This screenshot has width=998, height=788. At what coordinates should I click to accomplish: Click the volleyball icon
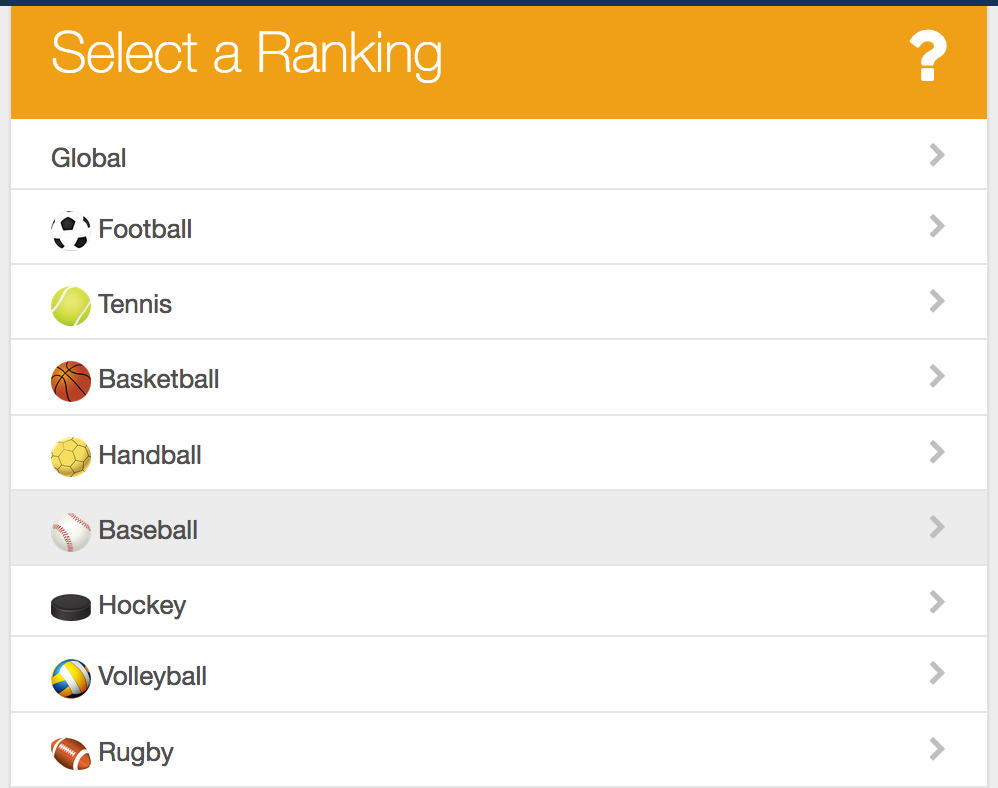click(71, 678)
